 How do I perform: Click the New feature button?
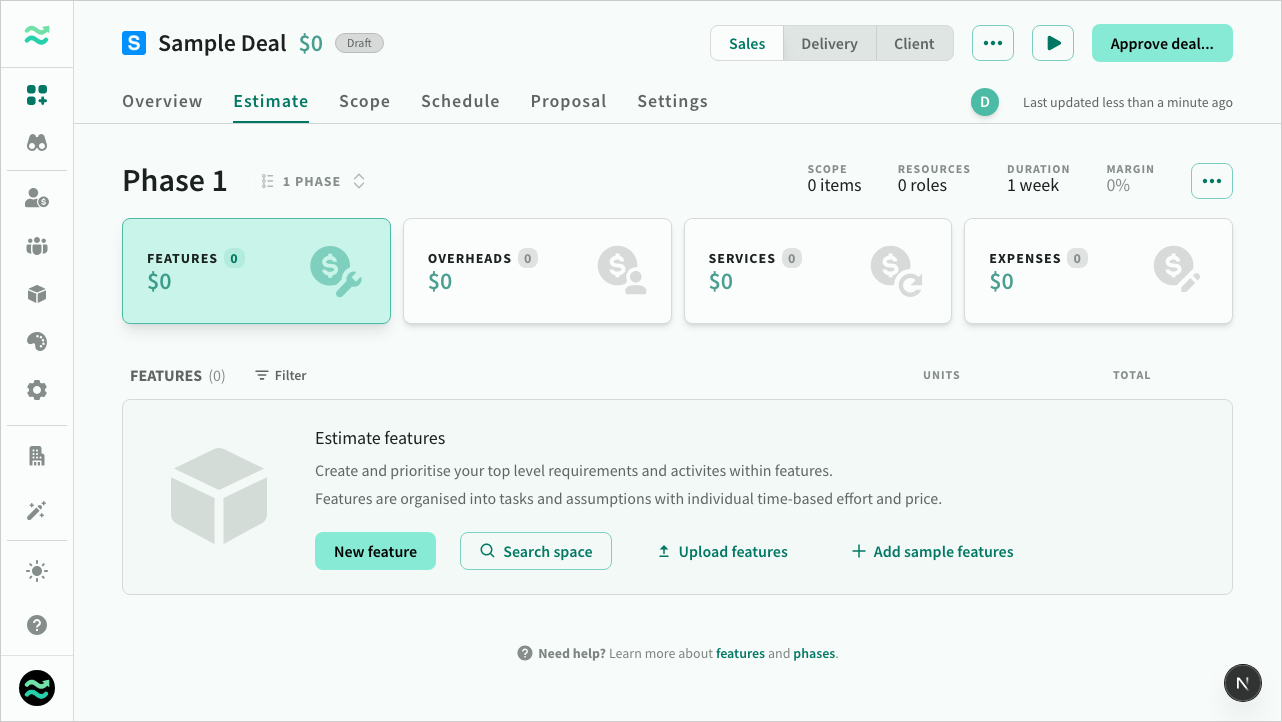pyautogui.click(x=375, y=551)
